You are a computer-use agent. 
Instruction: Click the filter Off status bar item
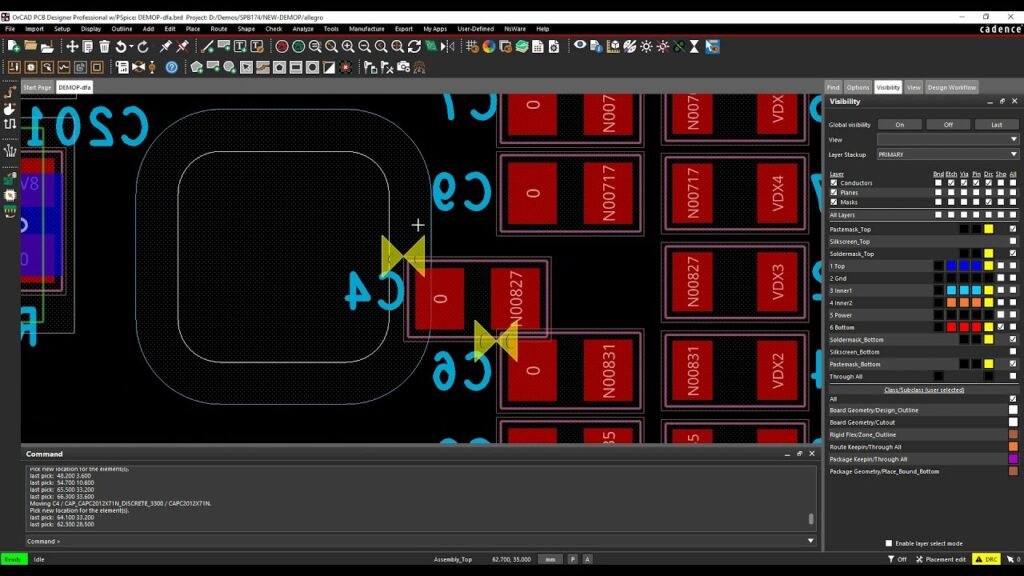(x=897, y=560)
